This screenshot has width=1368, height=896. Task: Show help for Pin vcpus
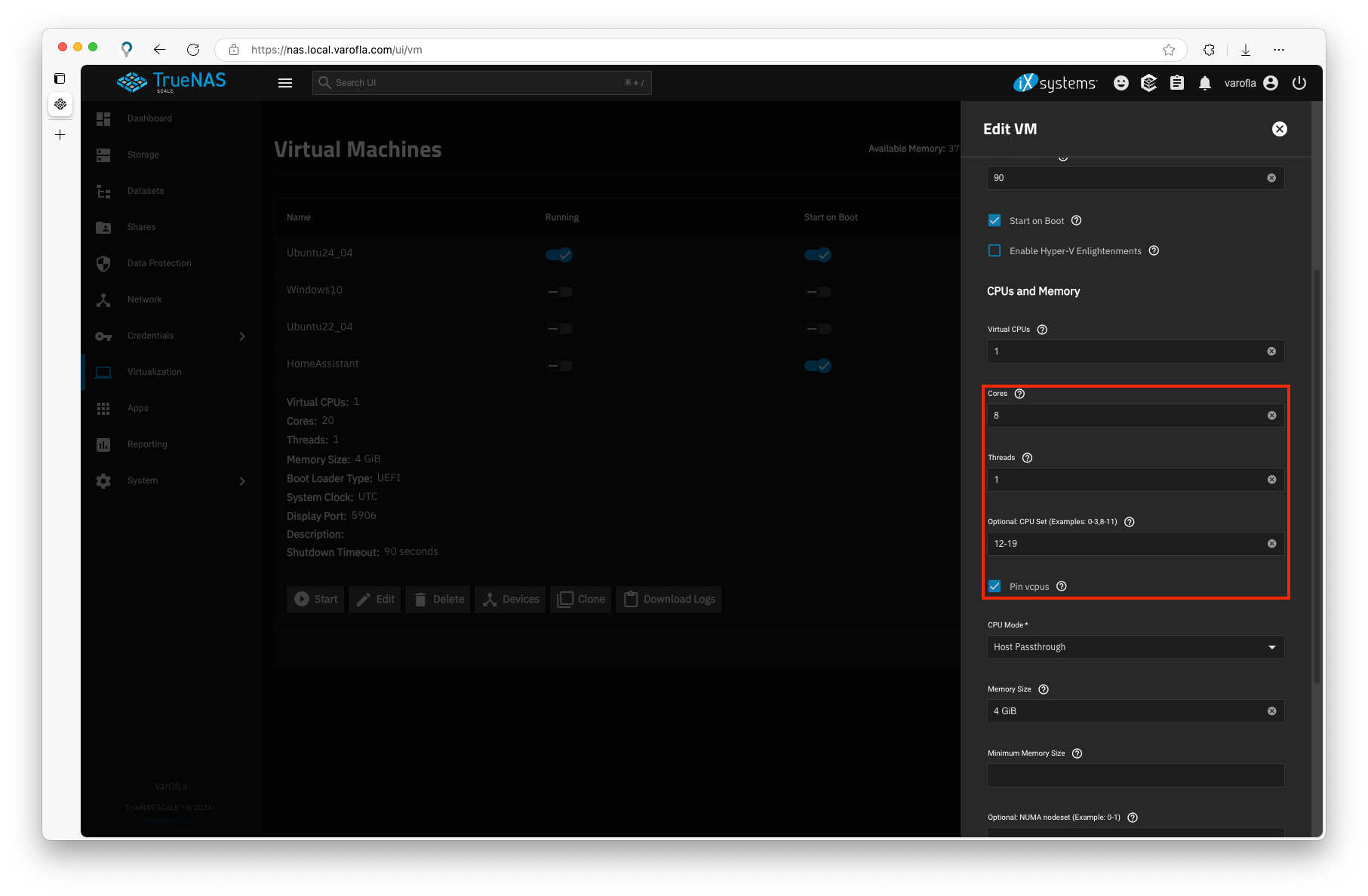1062,586
